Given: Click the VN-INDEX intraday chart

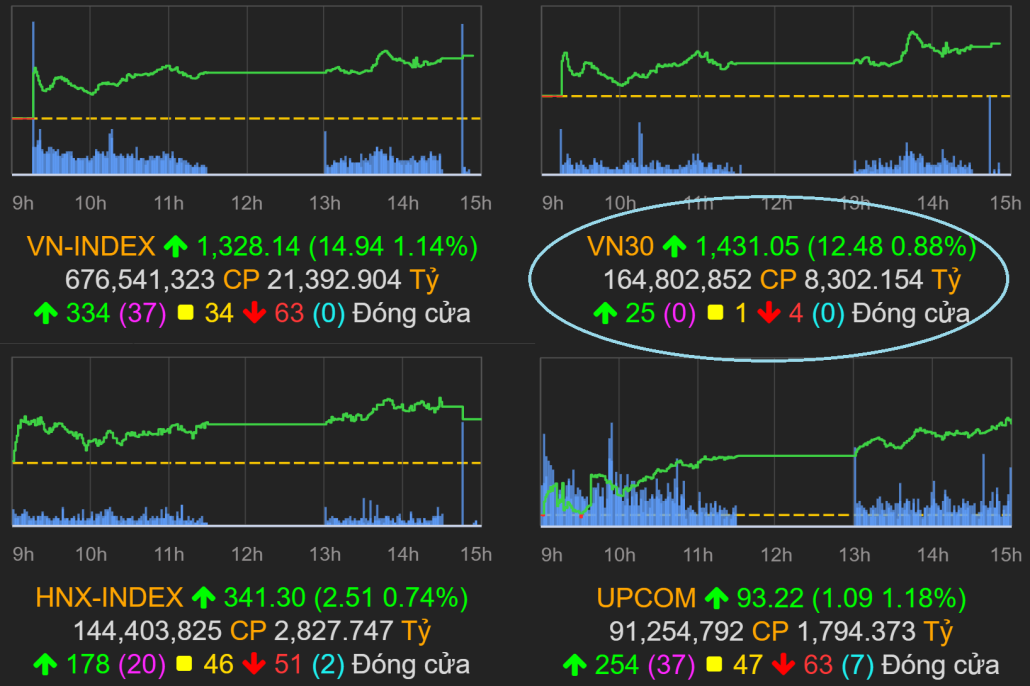Looking at the screenshot, I should point(245,100).
